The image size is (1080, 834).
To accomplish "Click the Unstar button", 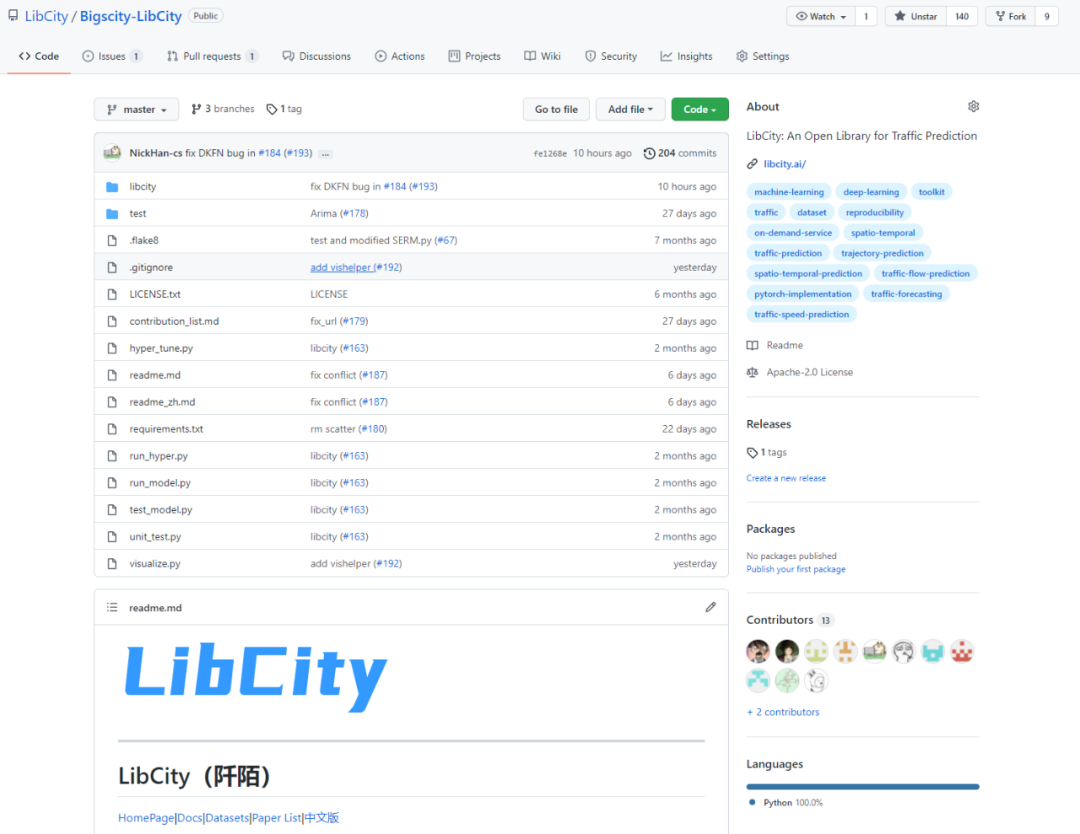I will 916,16.
